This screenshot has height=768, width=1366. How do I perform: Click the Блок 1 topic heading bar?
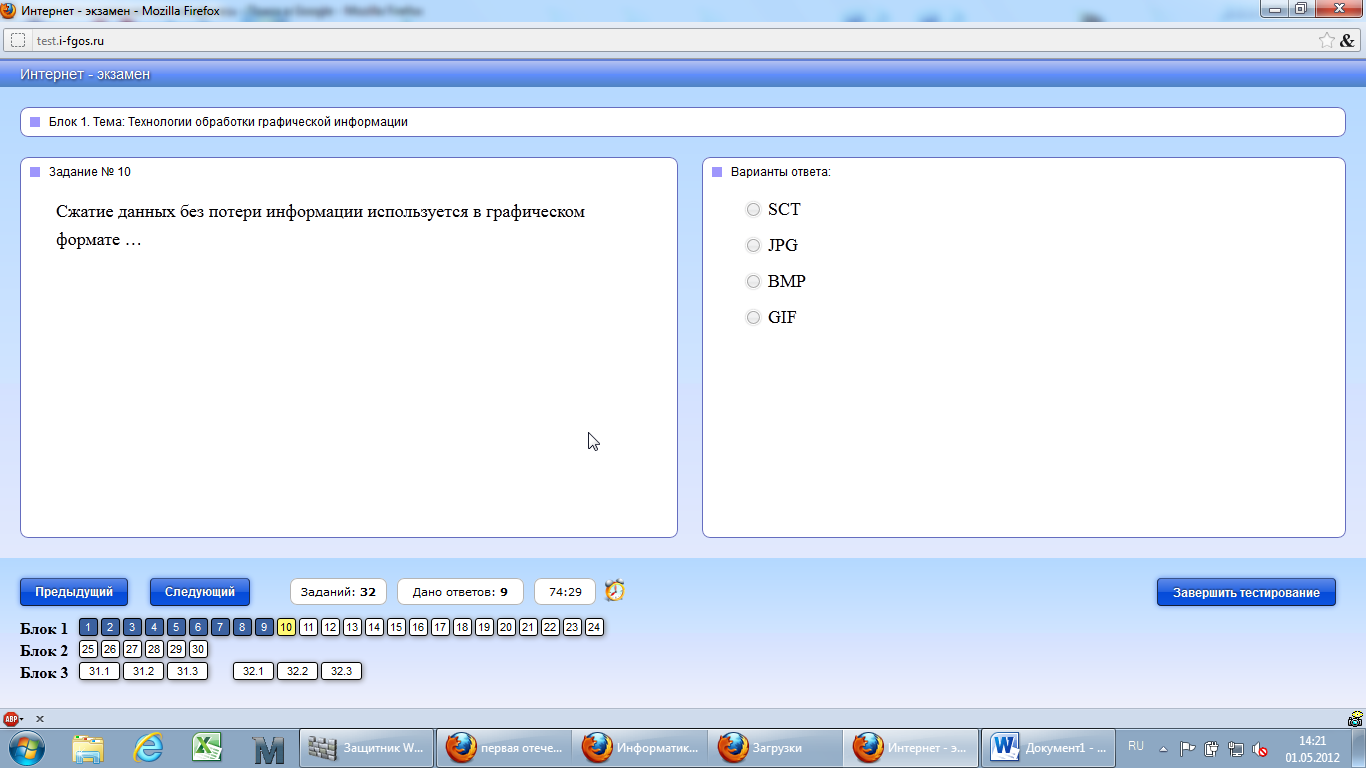[x=683, y=122]
